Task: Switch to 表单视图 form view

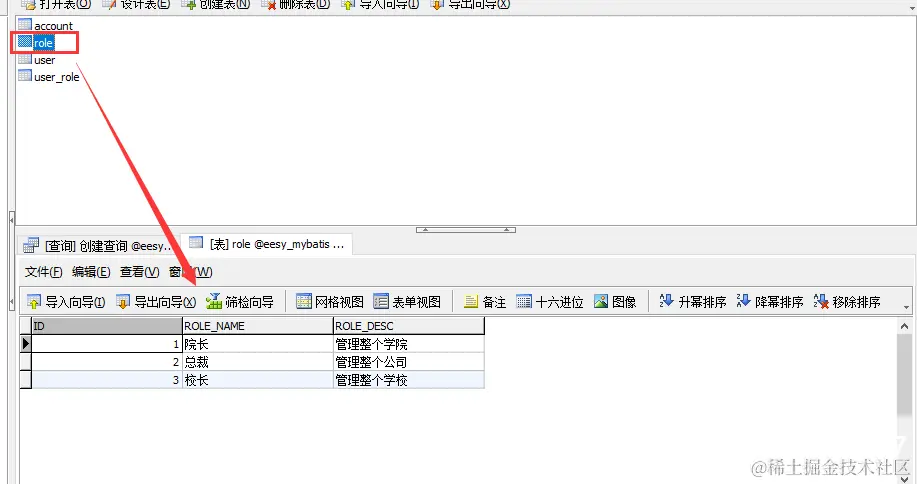Action: [407, 302]
